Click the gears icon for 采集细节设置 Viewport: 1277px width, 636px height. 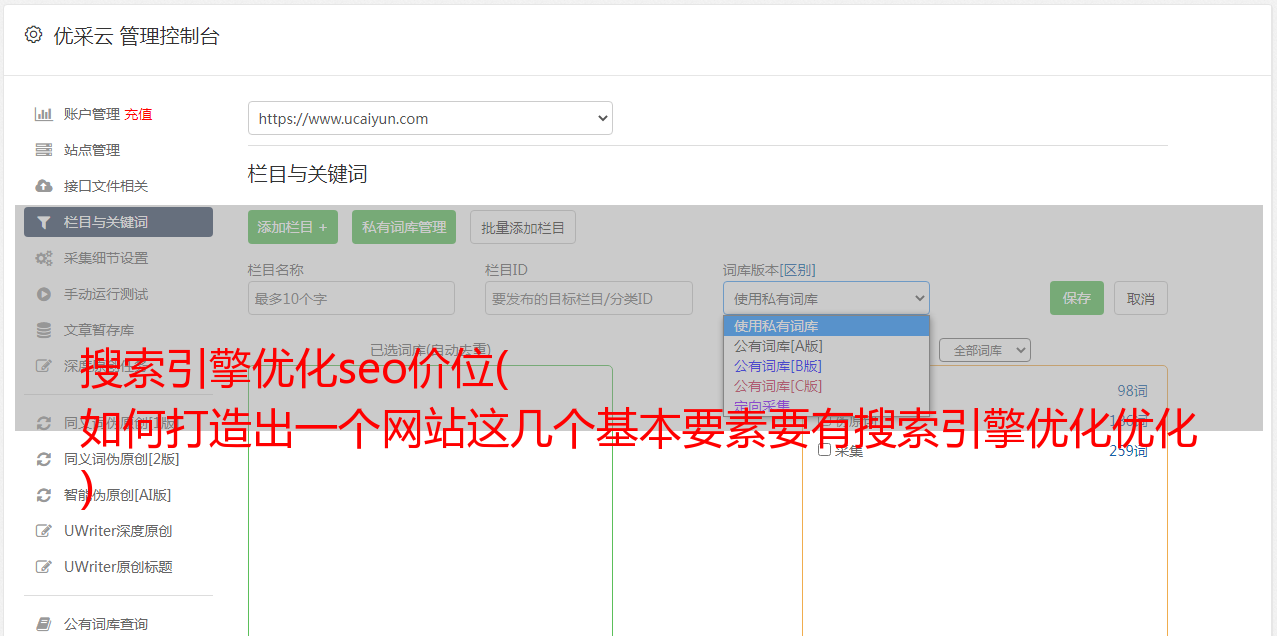[44, 258]
